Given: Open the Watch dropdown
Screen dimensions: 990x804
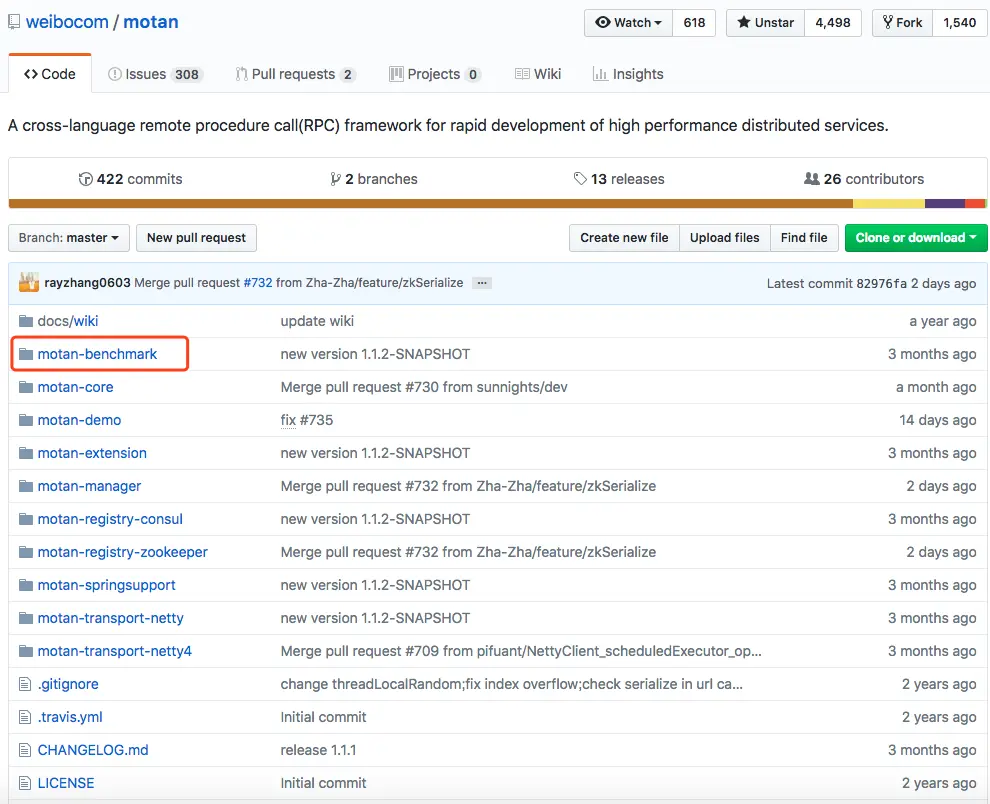Looking at the screenshot, I should point(628,22).
